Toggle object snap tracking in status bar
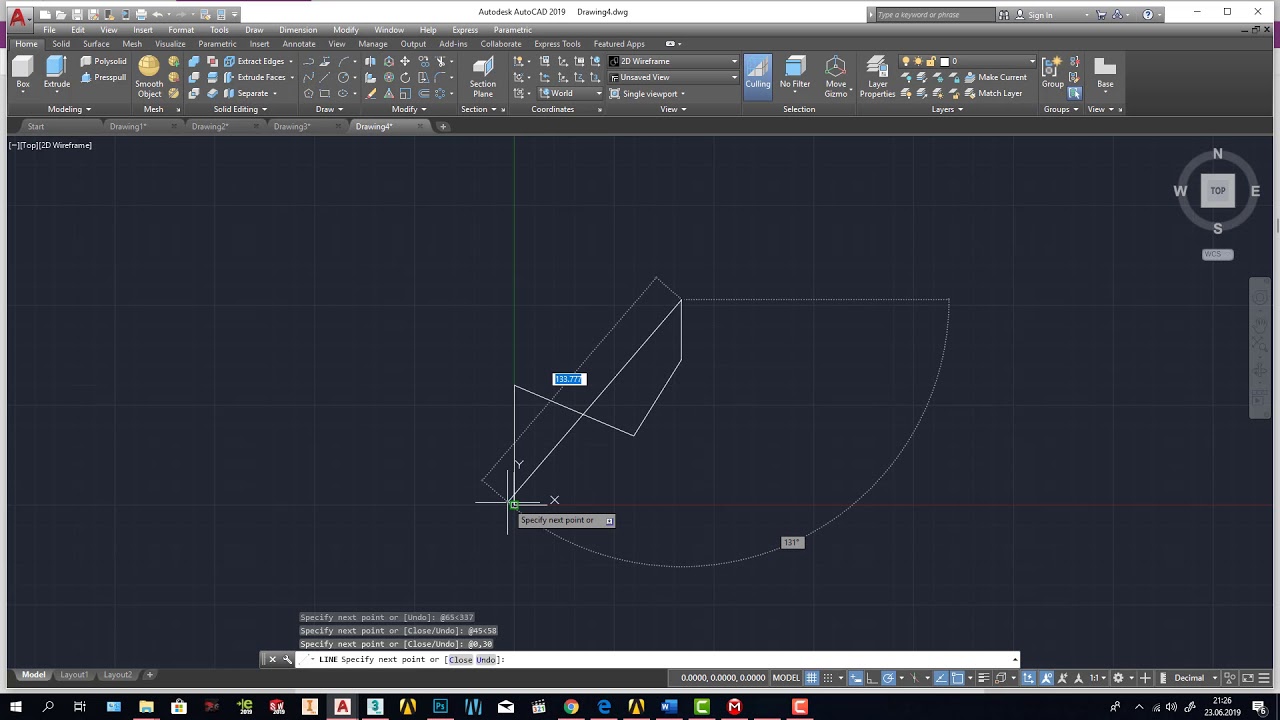 point(943,678)
